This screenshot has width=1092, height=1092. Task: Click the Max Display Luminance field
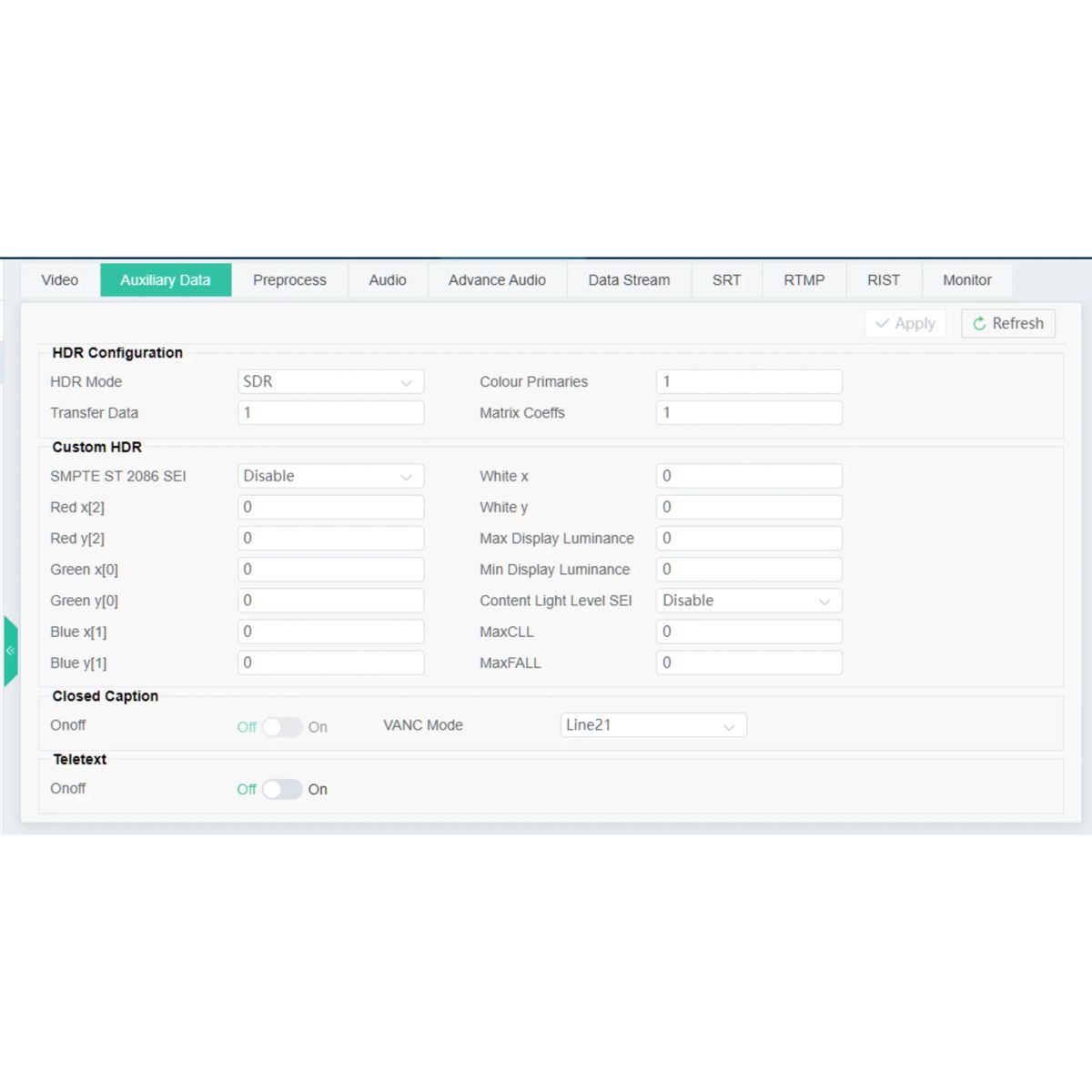click(748, 539)
